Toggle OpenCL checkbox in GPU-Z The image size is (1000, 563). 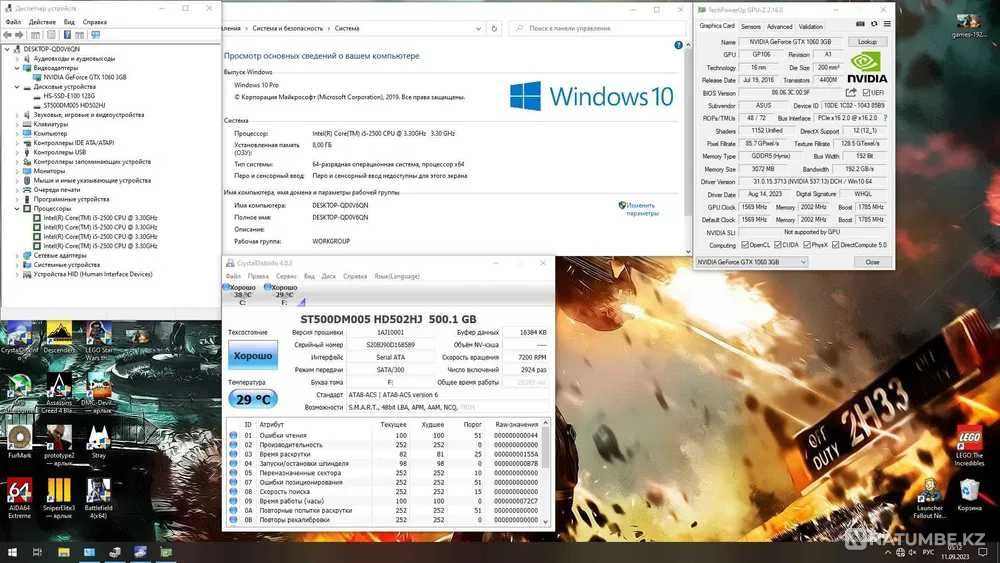point(744,245)
